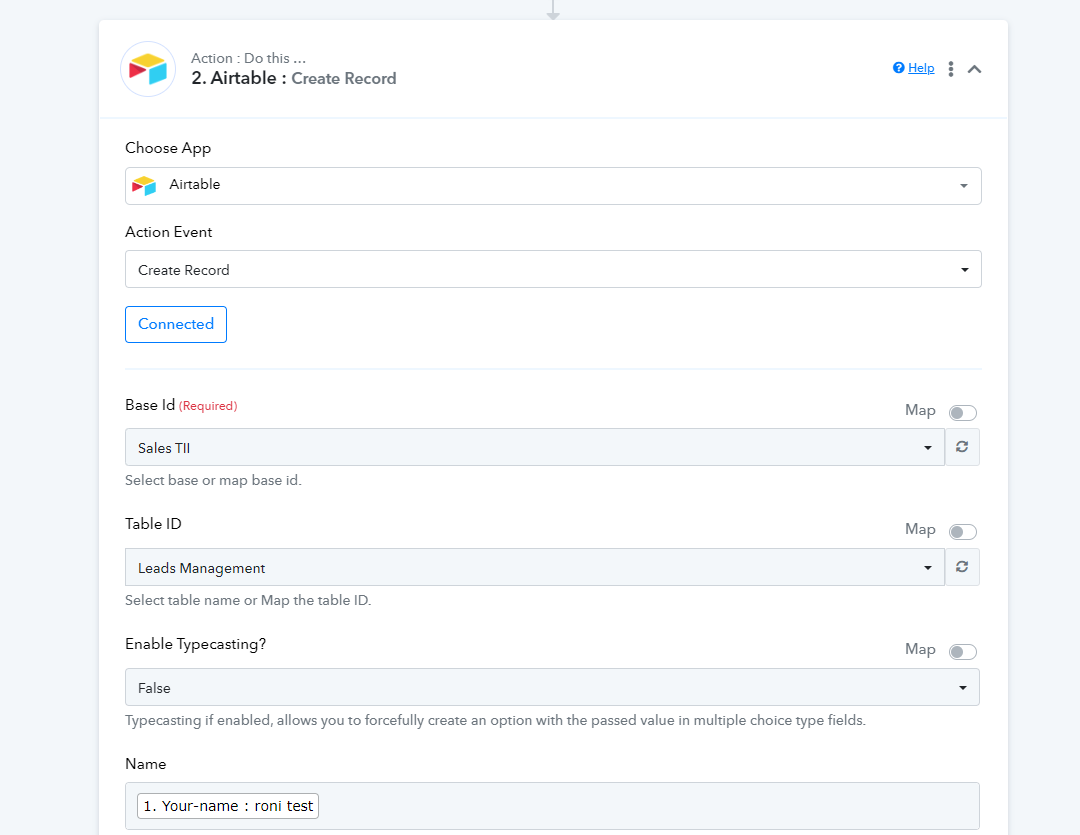This screenshot has height=835, width=1080.
Task: Open the Base Id dropdown showing Sales TII
Action: [534, 447]
